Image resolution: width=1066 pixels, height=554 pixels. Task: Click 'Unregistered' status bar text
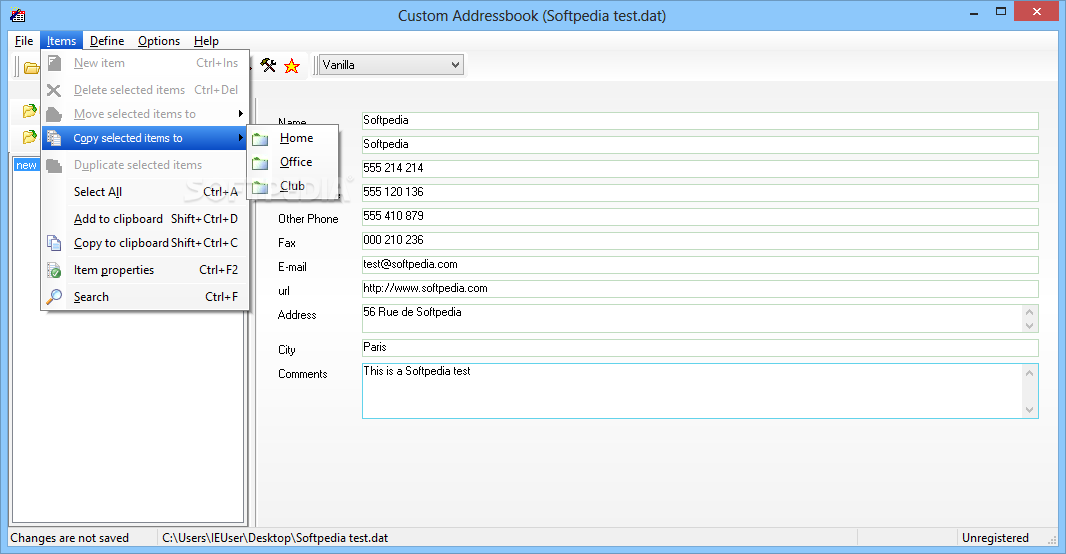click(x=995, y=538)
